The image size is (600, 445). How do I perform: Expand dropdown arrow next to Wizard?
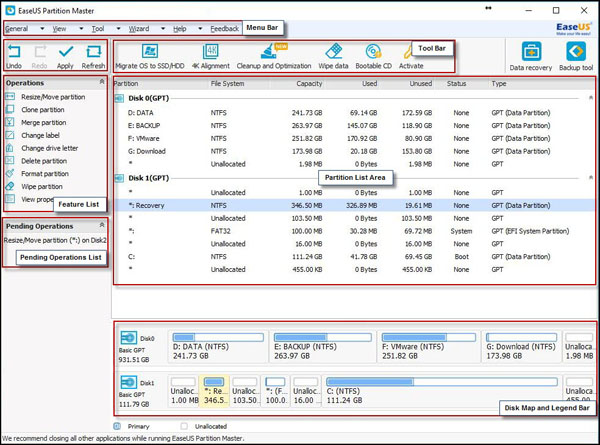tap(163, 29)
